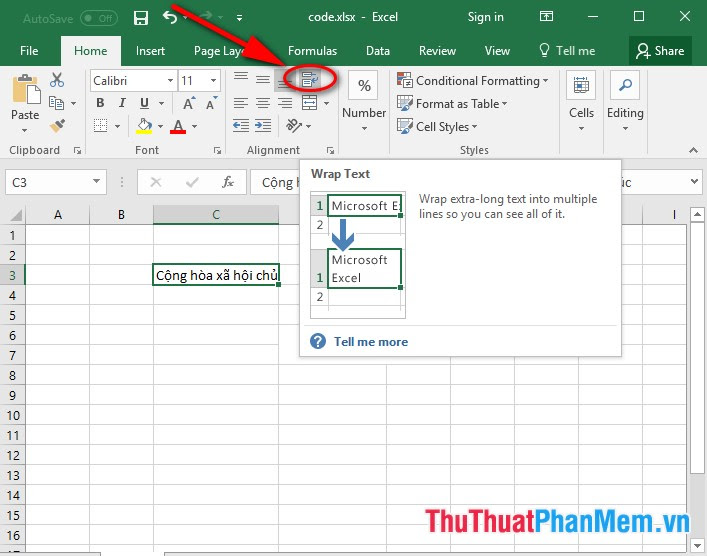This screenshot has width=707, height=556.
Task: Click the Save icon in the title bar
Action: (141, 18)
